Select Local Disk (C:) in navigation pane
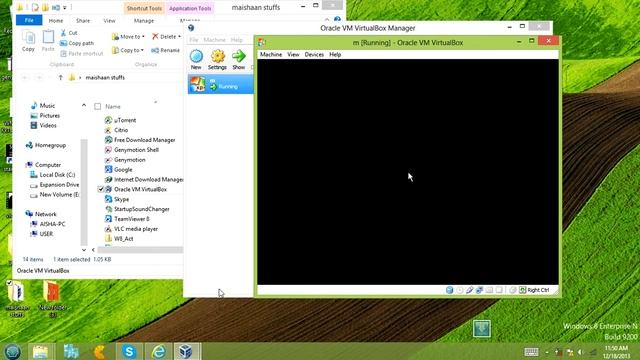The width and height of the screenshot is (640, 360). point(53,175)
